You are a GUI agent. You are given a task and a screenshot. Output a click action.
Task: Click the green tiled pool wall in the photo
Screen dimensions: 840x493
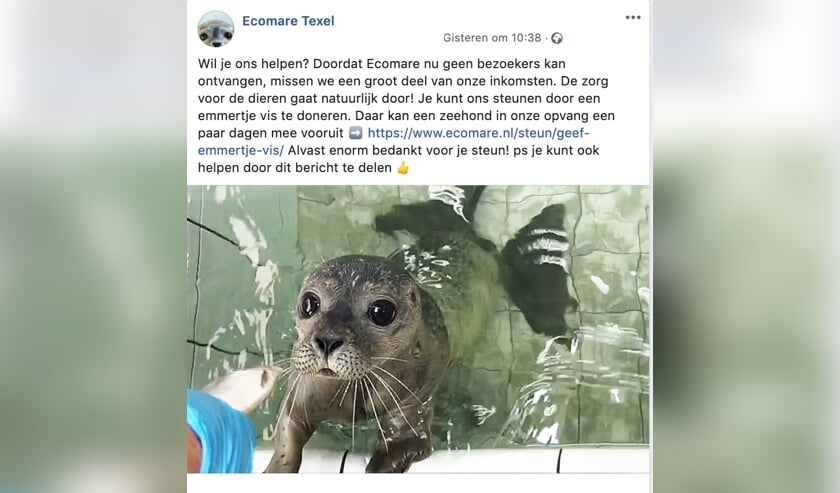(611, 241)
